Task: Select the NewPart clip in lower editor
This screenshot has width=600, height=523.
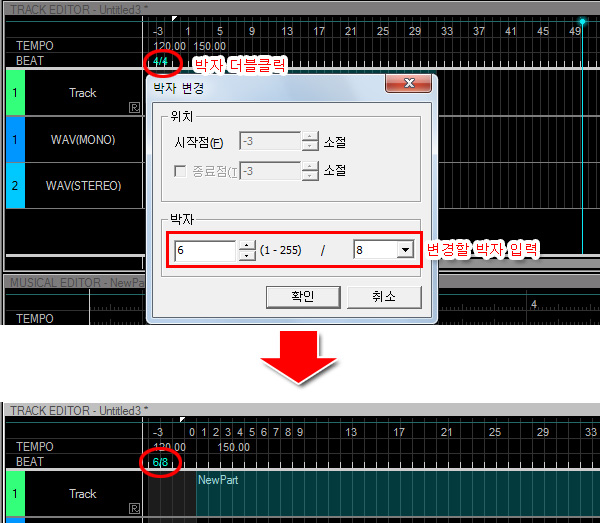Action: click(x=398, y=494)
